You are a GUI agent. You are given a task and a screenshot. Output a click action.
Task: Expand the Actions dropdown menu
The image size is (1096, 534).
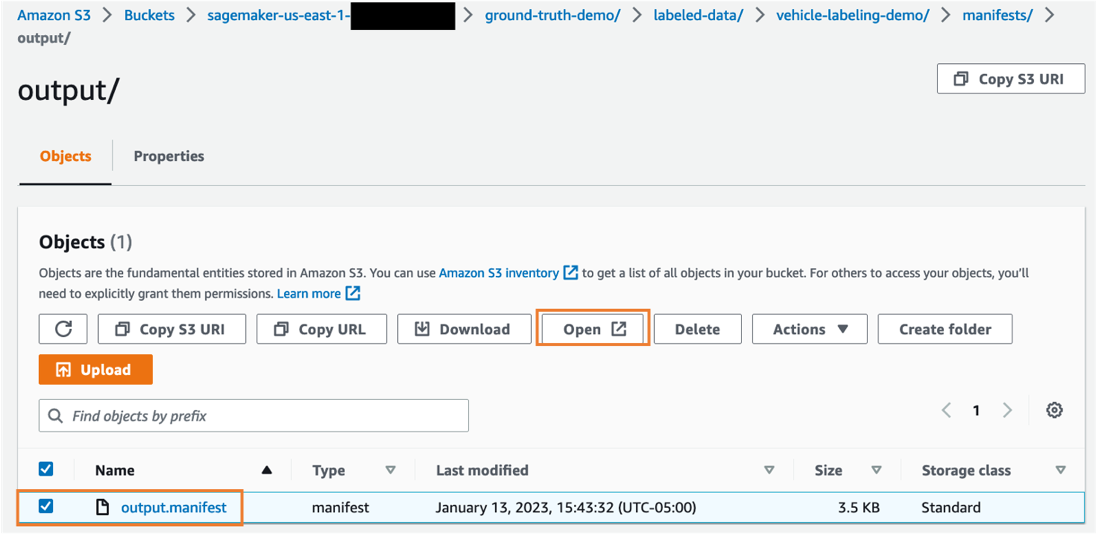coord(810,329)
